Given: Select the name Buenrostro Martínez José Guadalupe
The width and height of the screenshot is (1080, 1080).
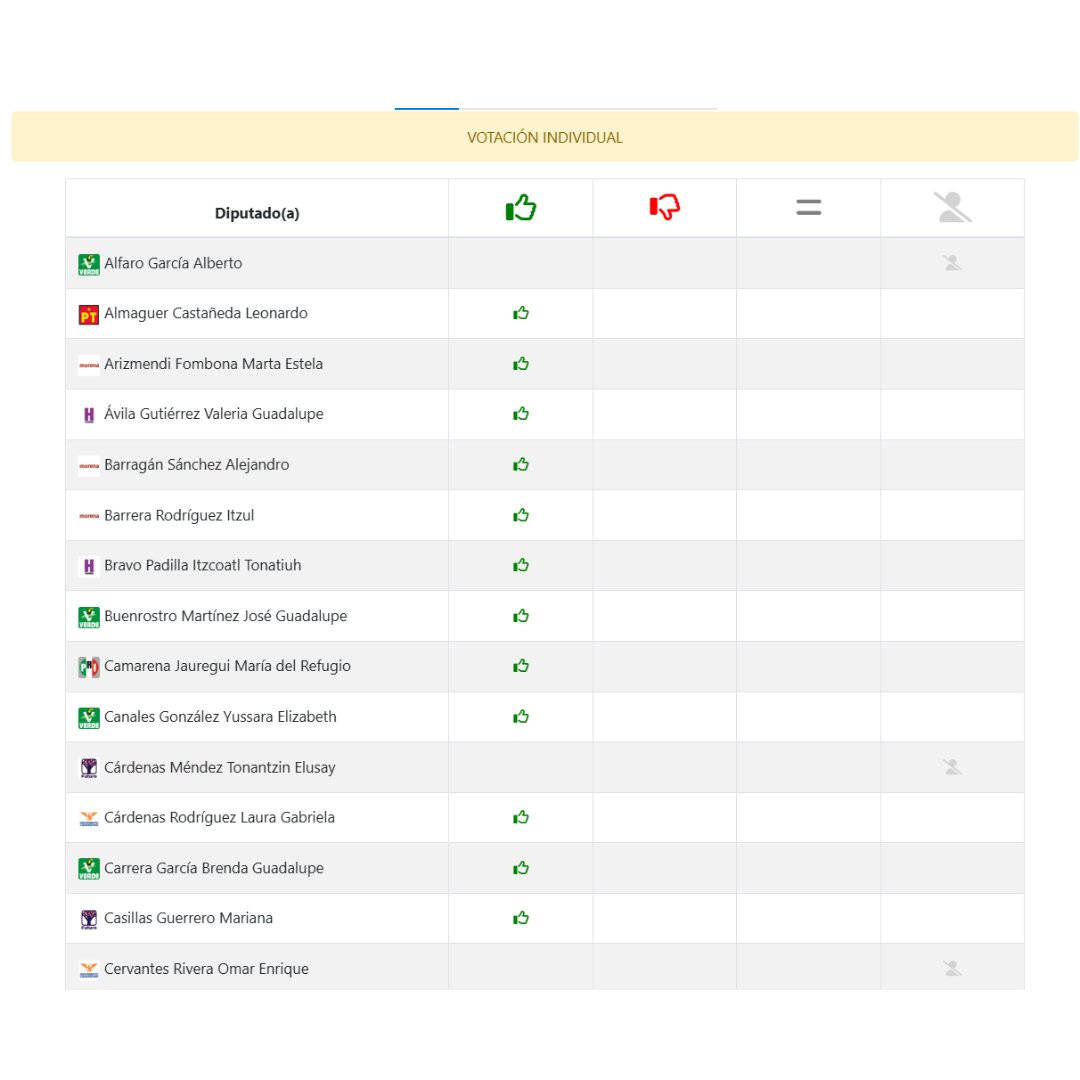Looking at the screenshot, I should tap(225, 616).
